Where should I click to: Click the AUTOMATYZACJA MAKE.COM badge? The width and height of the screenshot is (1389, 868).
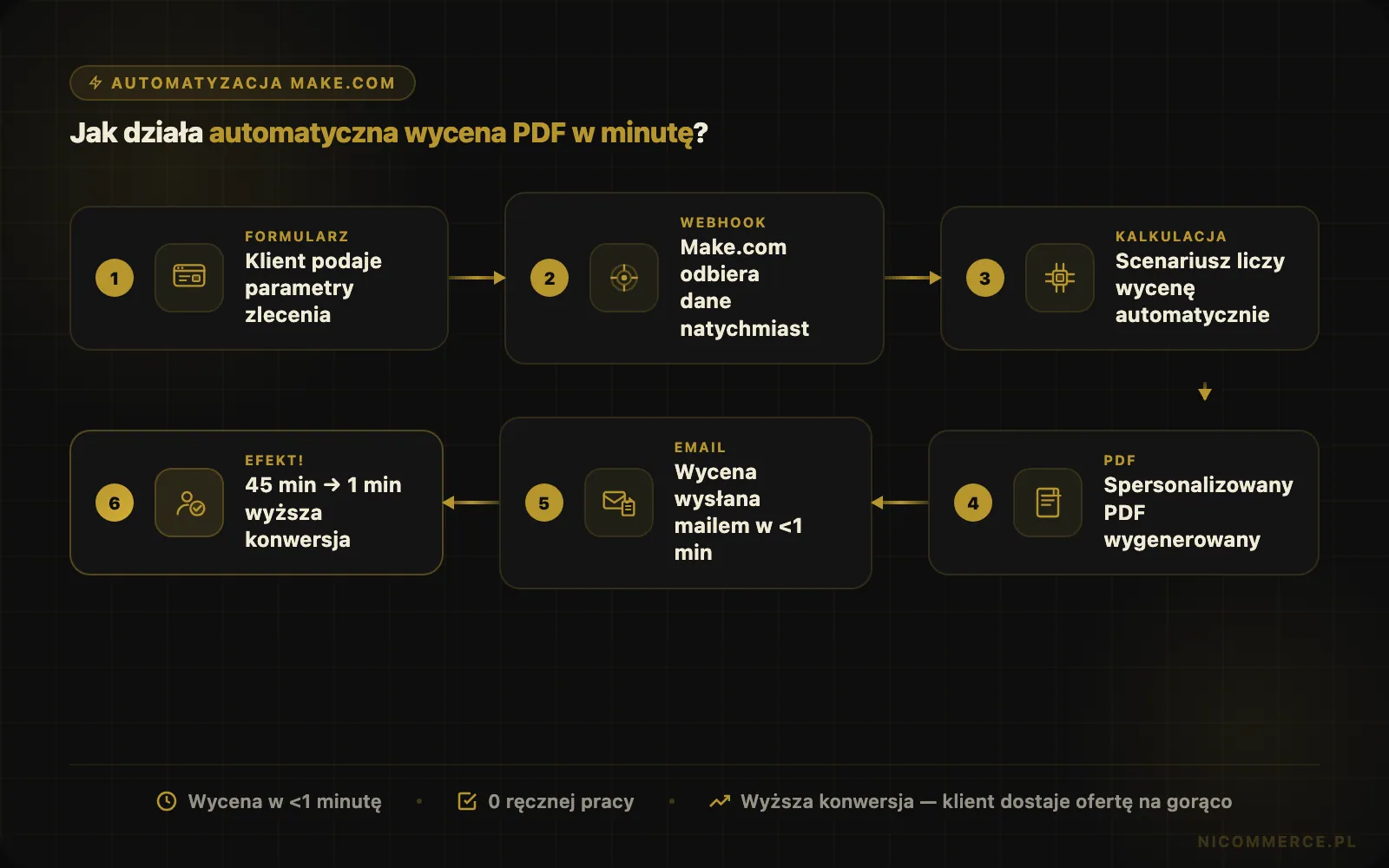coord(242,82)
